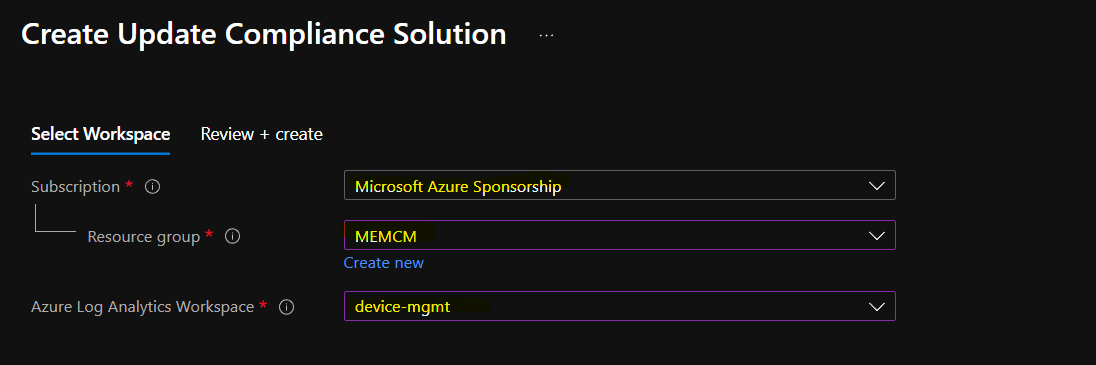Expand the Log Analytics Workspace chevron arrow
The image size is (1096, 365).
876,306
